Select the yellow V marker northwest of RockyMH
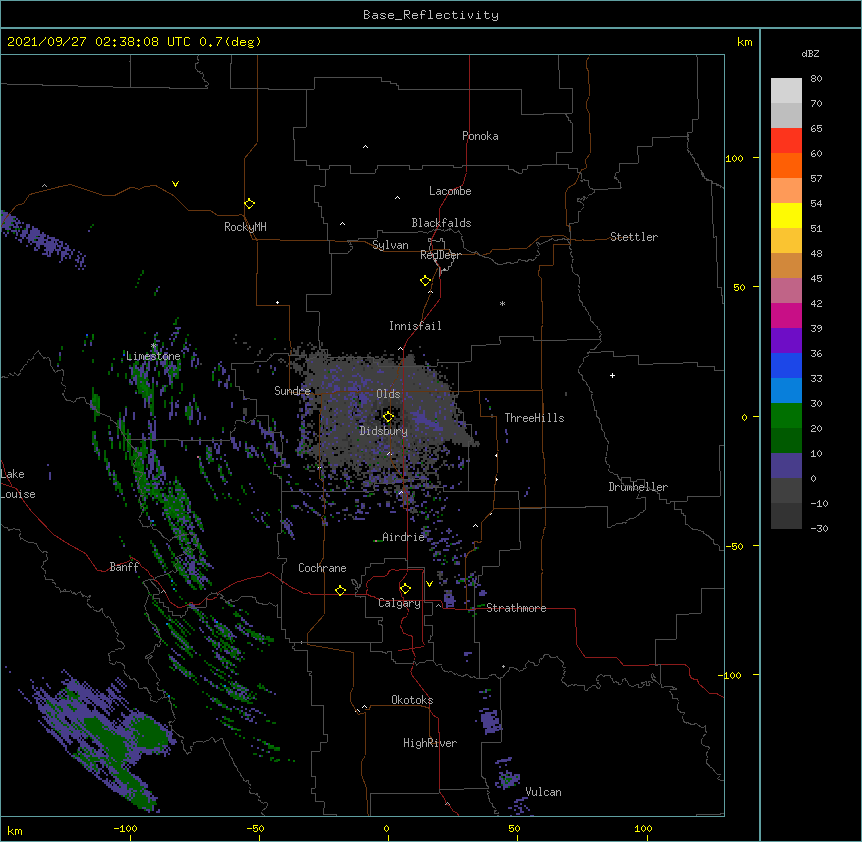The height and width of the screenshot is (842, 862). (175, 184)
